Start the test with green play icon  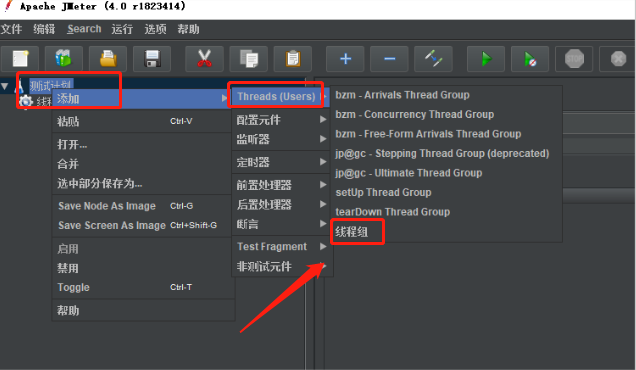click(x=486, y=59)
